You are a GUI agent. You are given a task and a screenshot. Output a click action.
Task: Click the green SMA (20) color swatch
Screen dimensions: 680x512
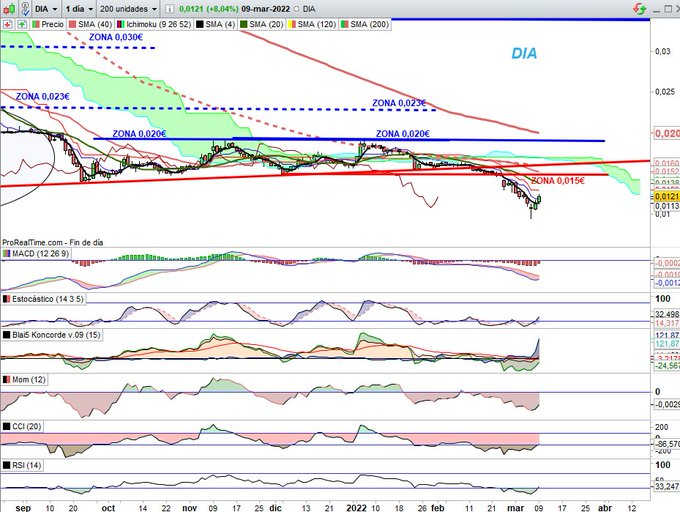[x=244, y=24]
